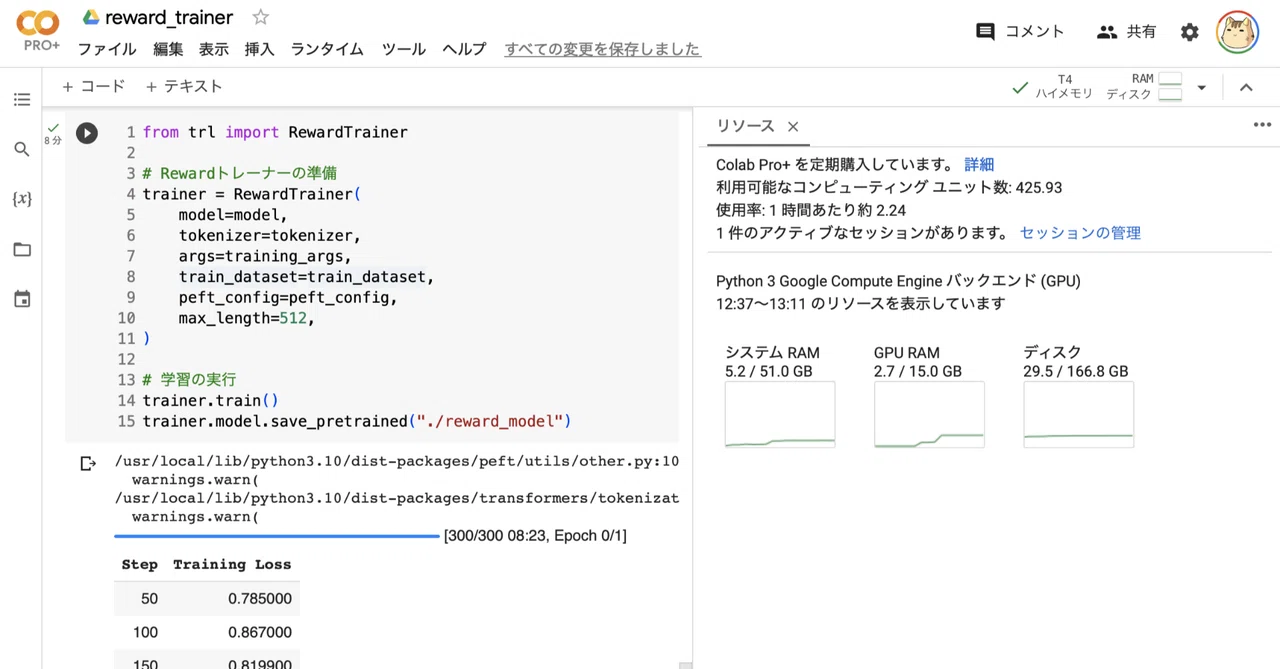The width and height of the screenshot is (1280, 669).
Task: Click the RAM/ディスク usage indicator
Action: click(x=1144, y=87)
